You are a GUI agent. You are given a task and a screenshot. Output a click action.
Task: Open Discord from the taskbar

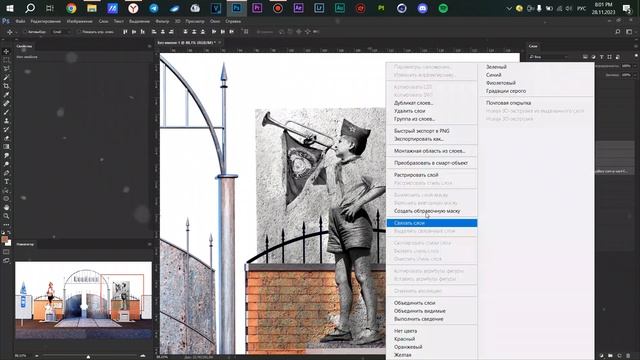[422, 8]
